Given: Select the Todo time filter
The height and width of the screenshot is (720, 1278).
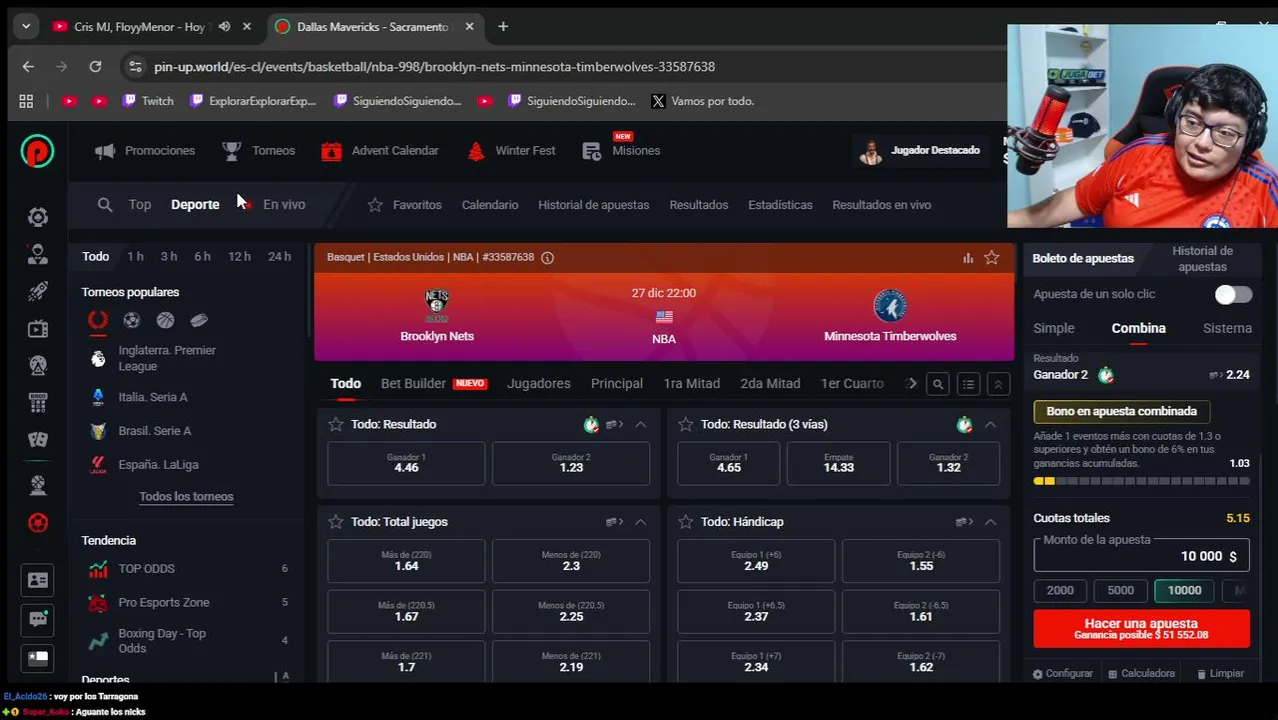Looking at the screenshot, I should coord(96,257).
